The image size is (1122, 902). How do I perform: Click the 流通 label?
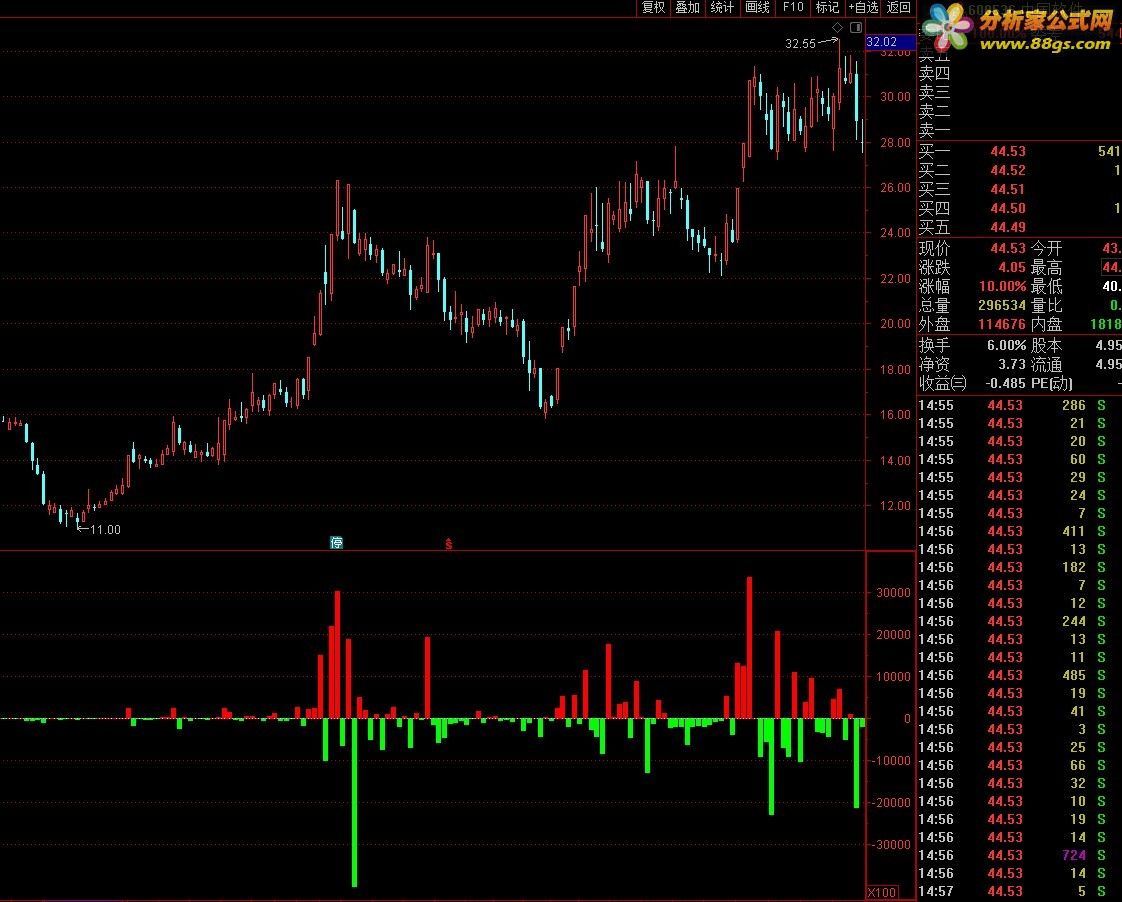[1046, 365]
